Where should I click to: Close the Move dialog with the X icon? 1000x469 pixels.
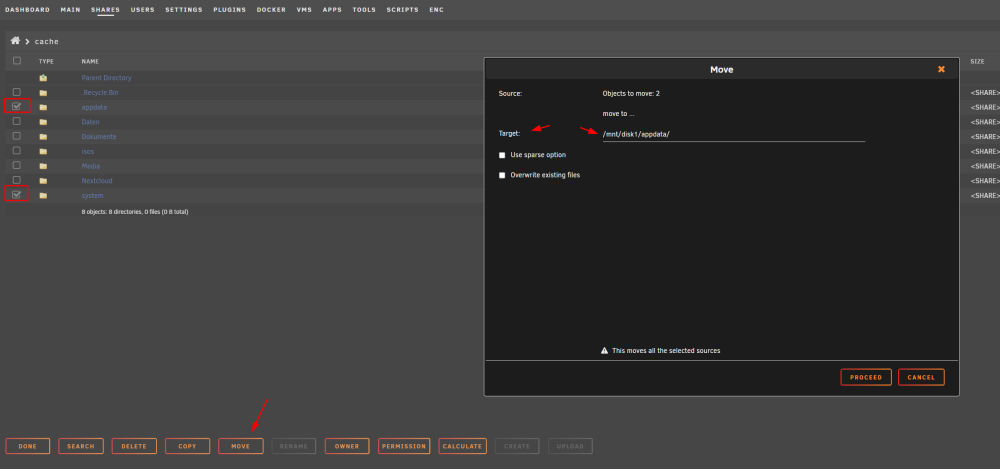click(941, 69)
